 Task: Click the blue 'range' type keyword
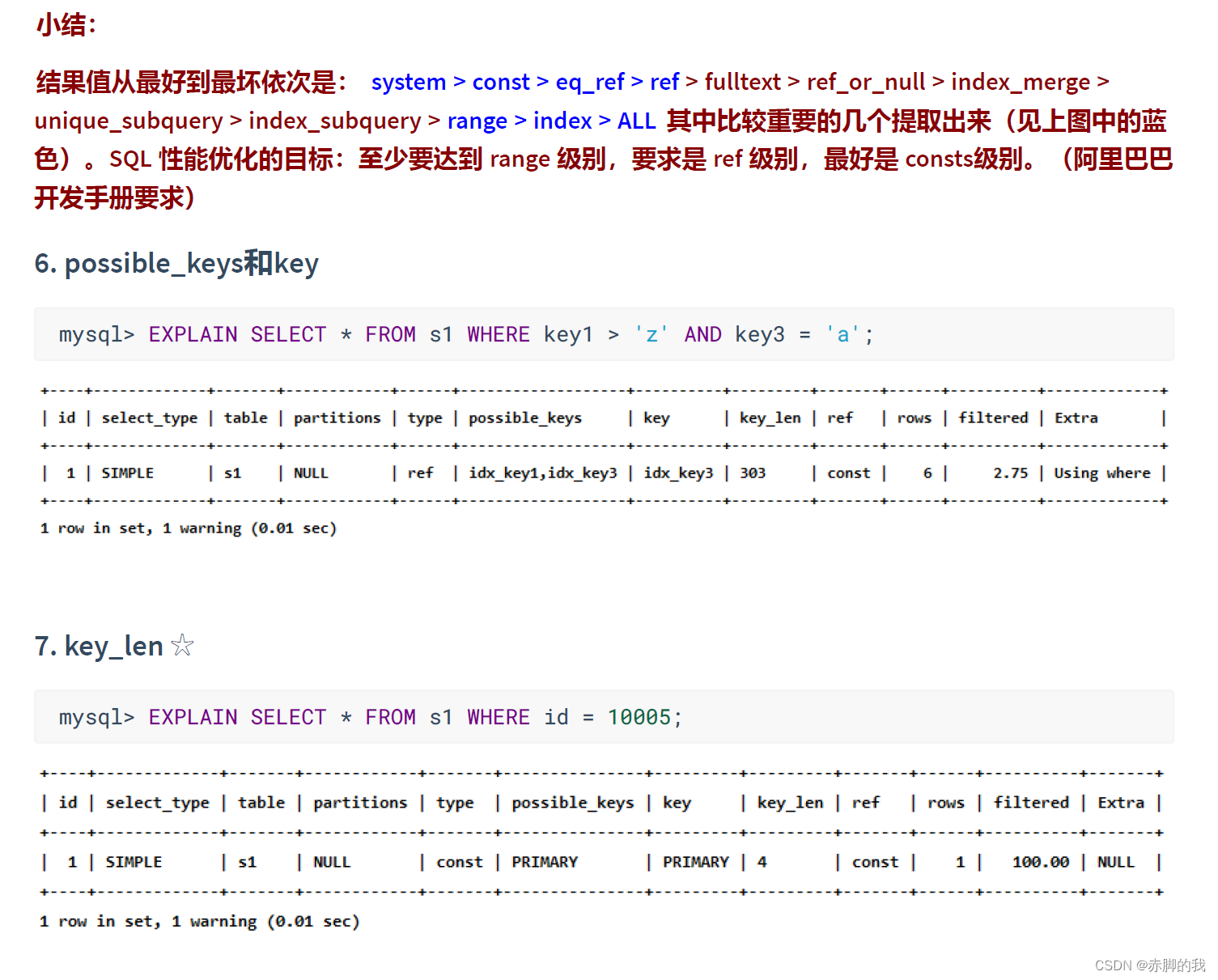[x=477, y=122]
